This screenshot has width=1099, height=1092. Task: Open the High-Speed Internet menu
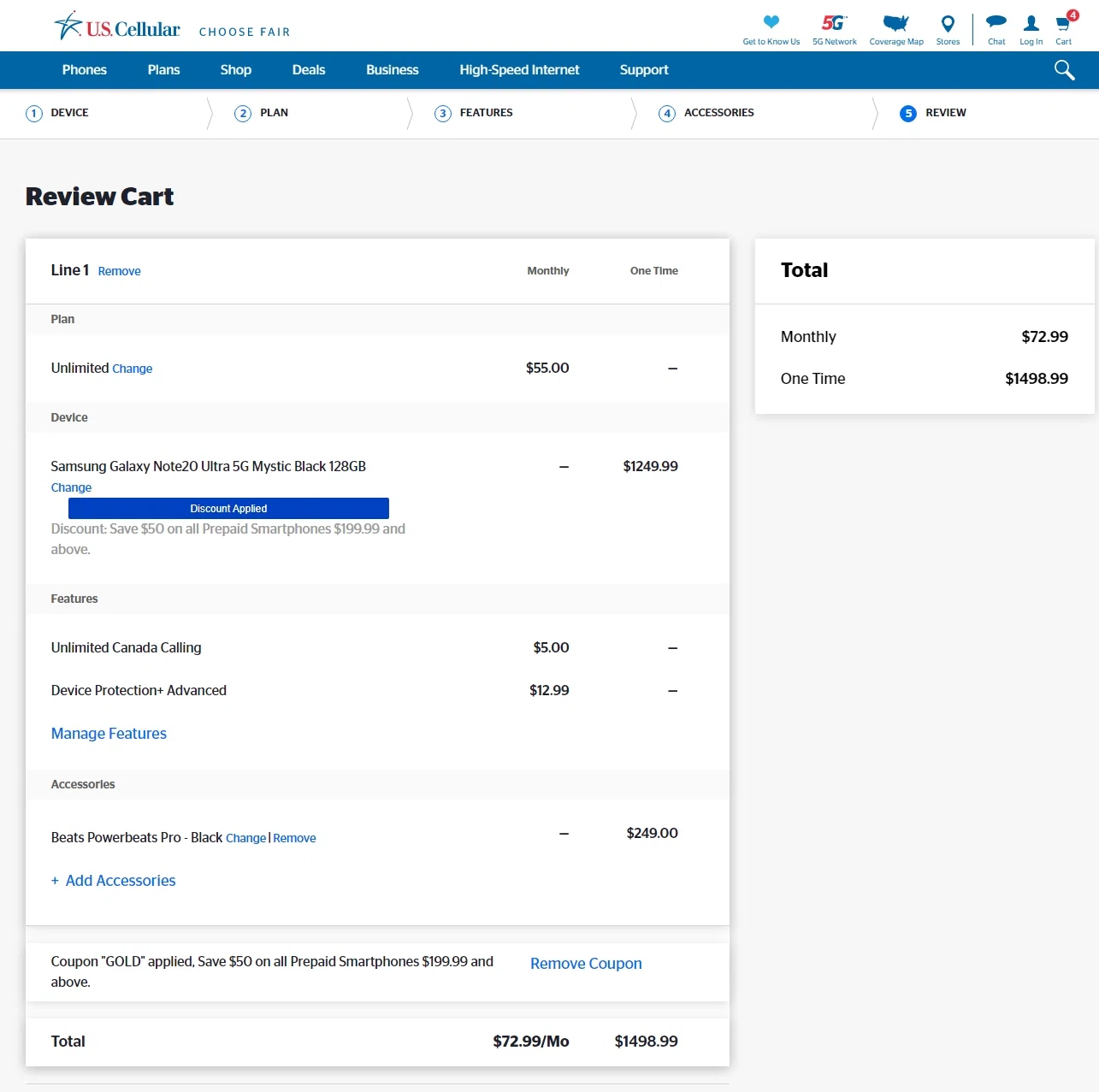point(519,70)
